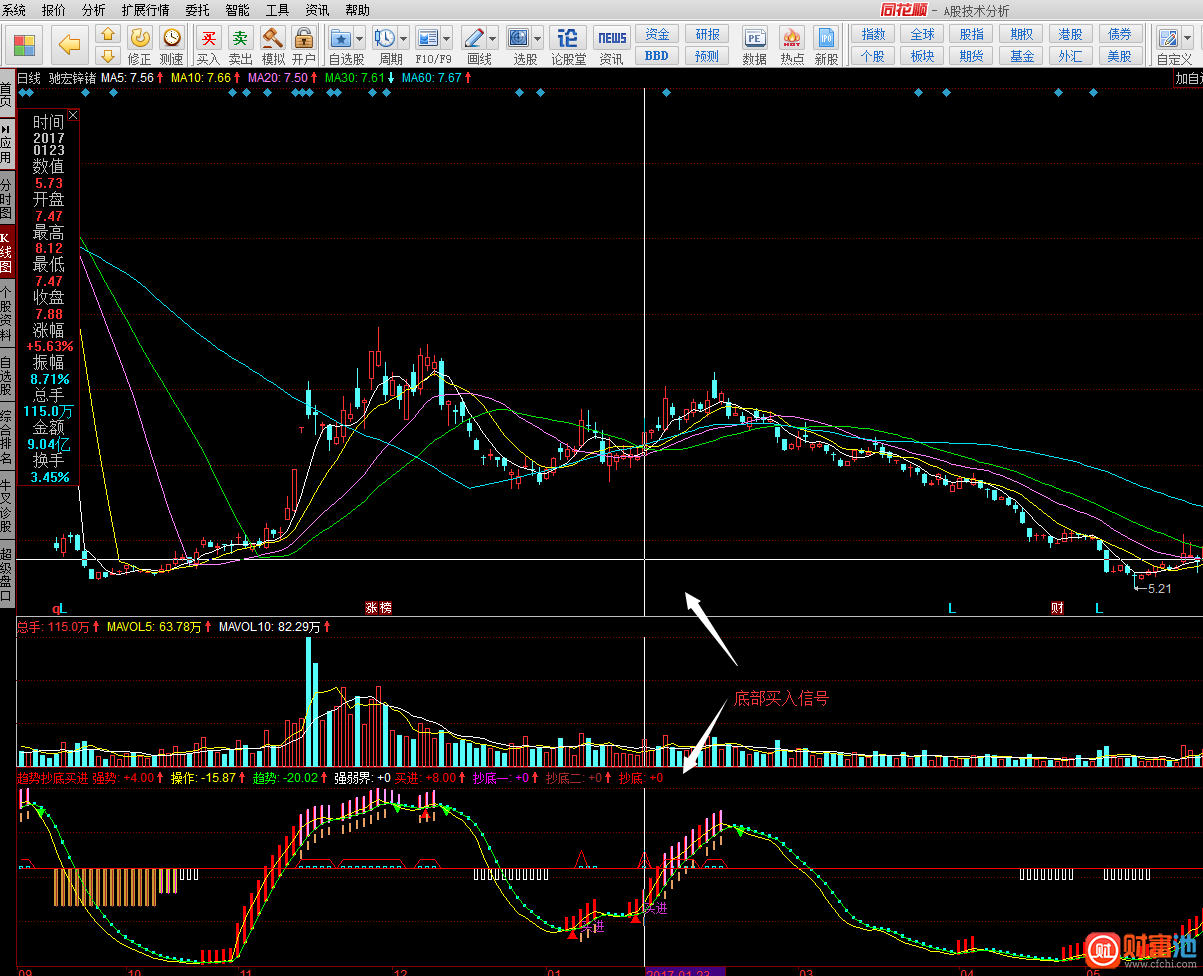Click the 港股 market button
The width and height of the screenshot is (1203, 976).
tap(1070, 34)
